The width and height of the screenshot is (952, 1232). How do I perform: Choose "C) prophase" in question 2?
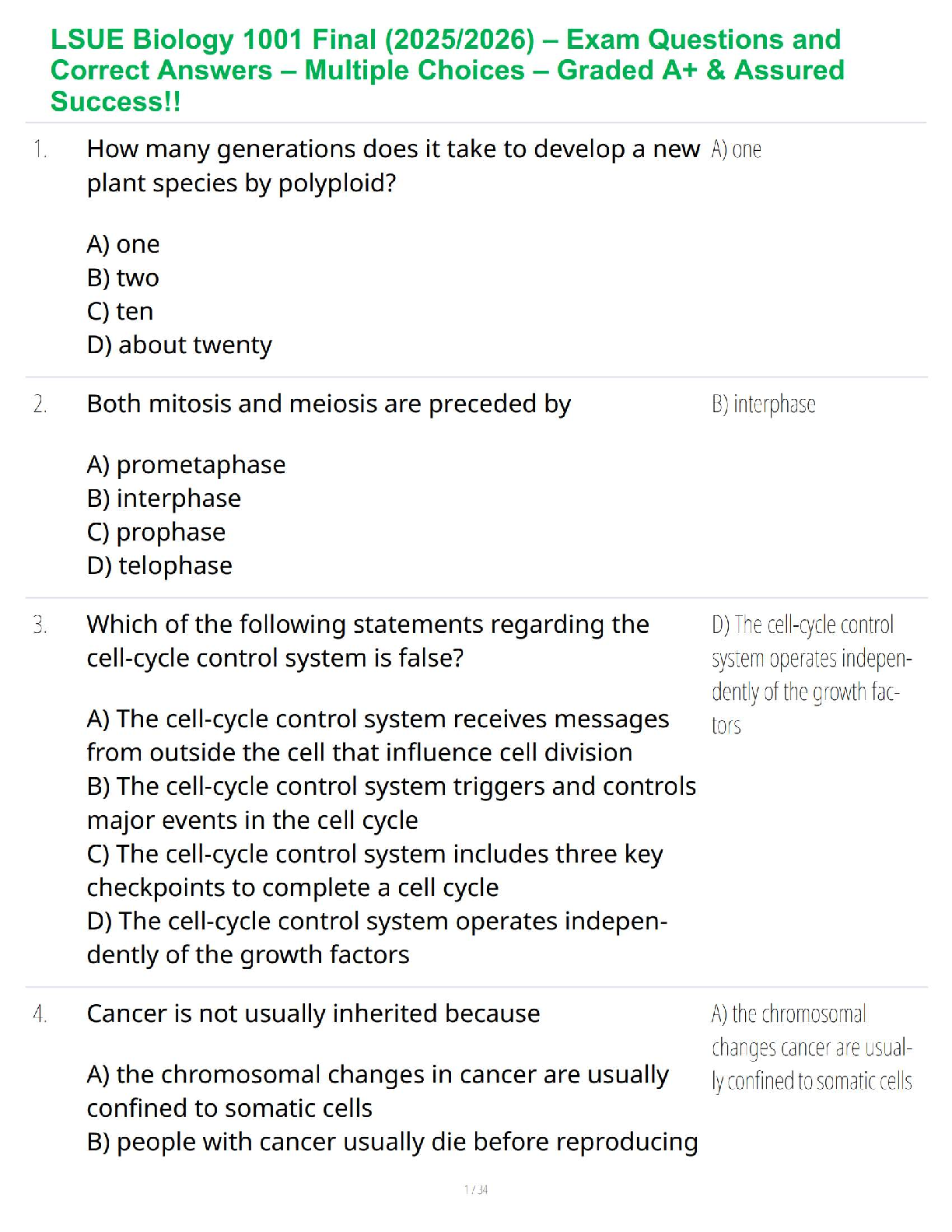[x=156, y=532]
